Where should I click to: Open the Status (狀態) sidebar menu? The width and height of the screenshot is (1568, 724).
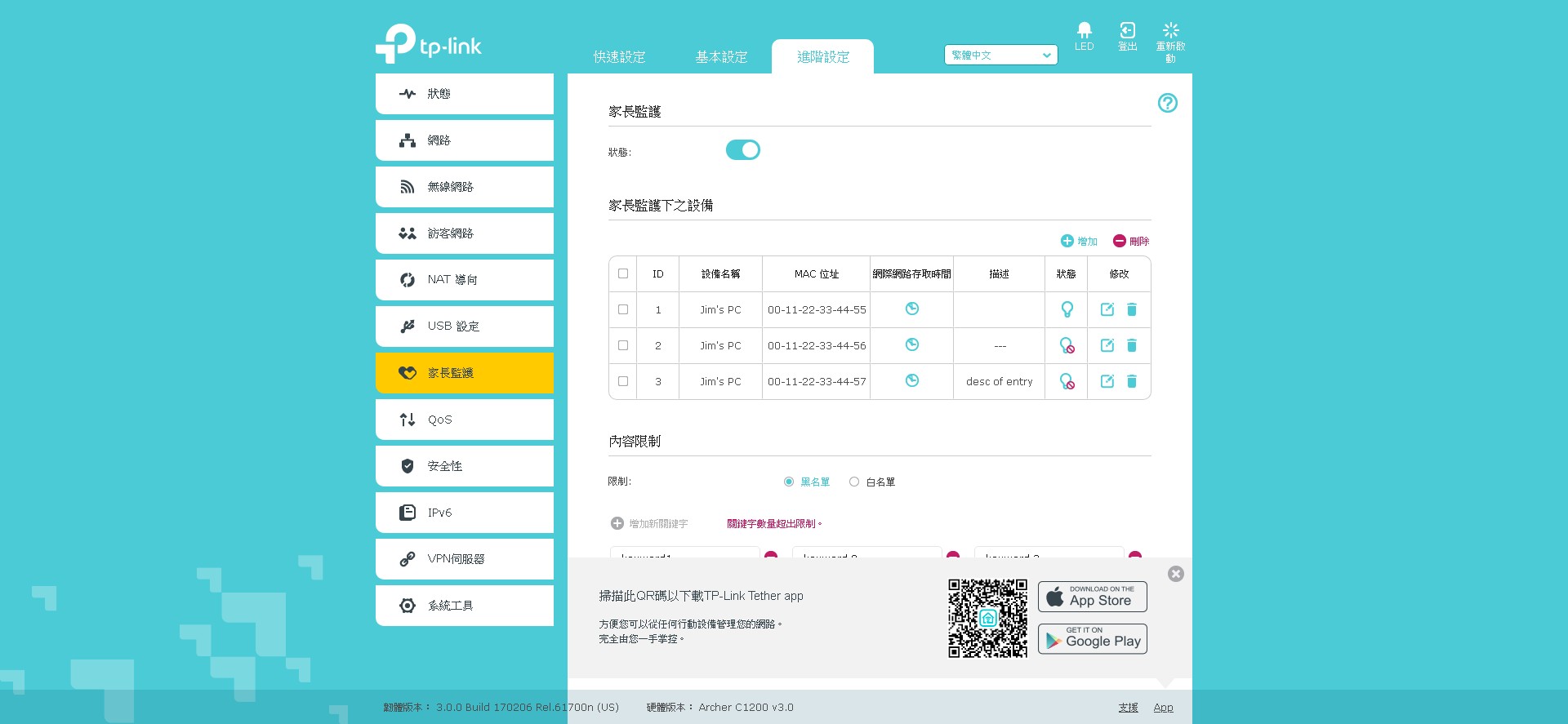pos(465,94)
